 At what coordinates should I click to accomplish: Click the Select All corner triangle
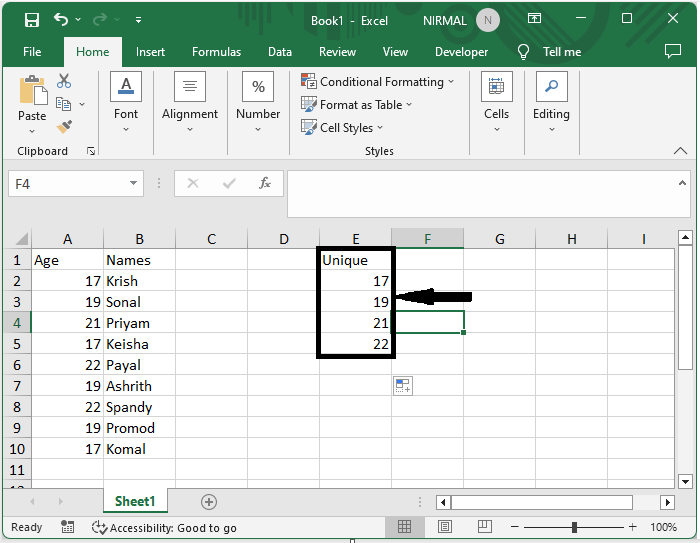click(x=20, y=238)
